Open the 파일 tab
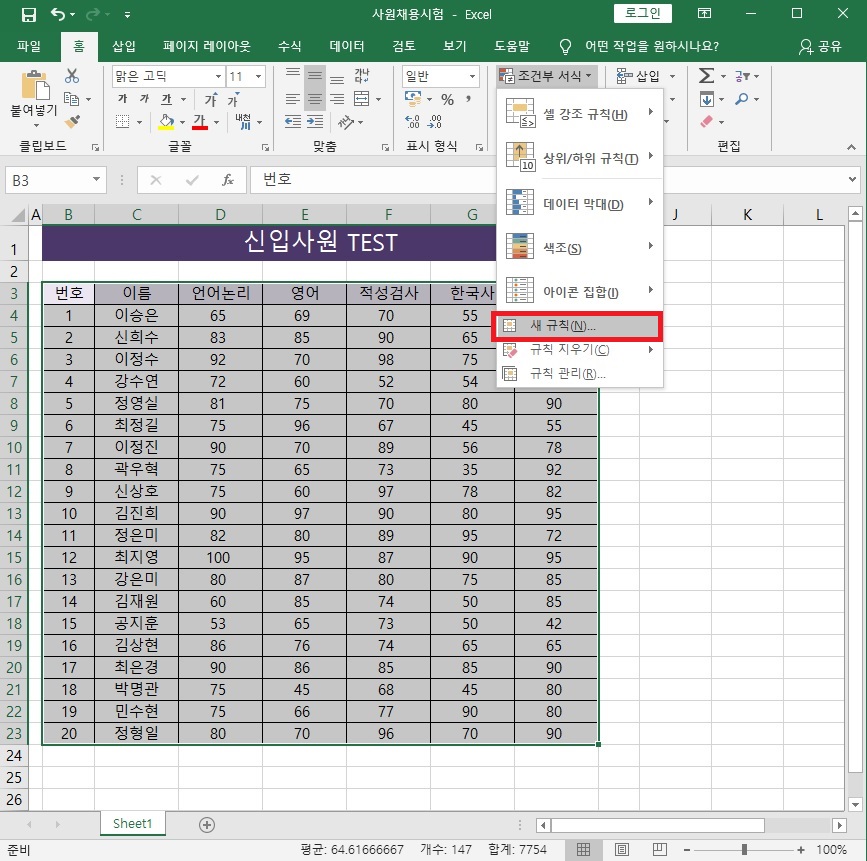This screenshot has height=861, width=867. pyautogui.click(x=29, y=46)
